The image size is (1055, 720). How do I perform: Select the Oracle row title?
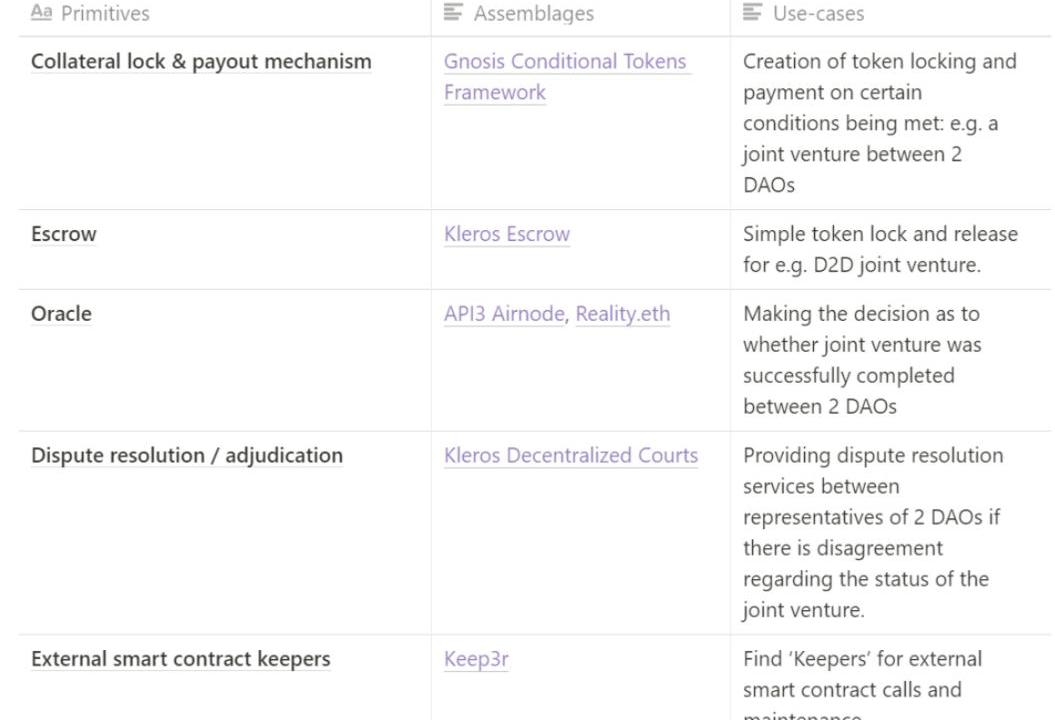click(61, 314)
